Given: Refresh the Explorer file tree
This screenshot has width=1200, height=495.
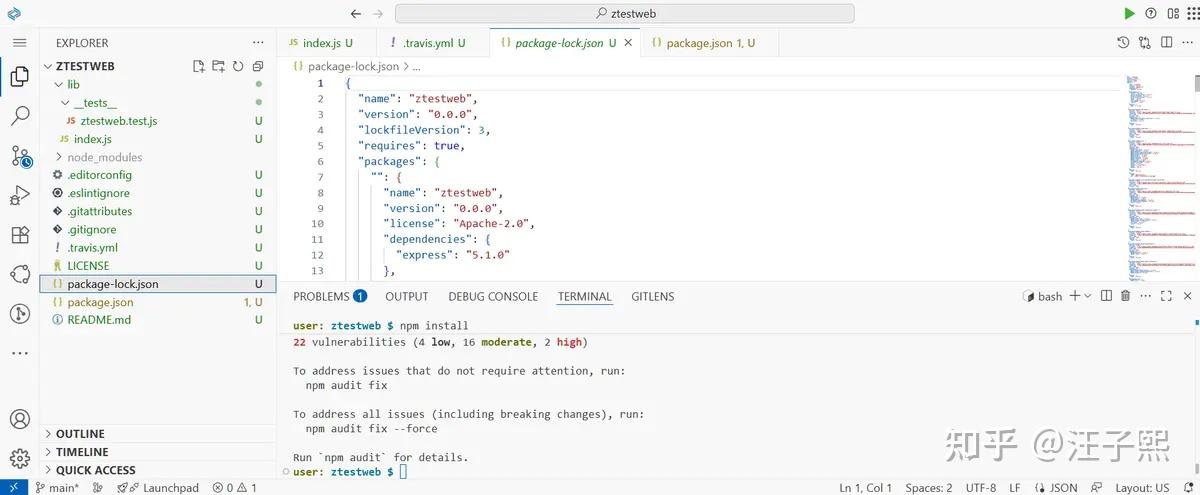Looking at the screenshot, I should click(238, 67).
